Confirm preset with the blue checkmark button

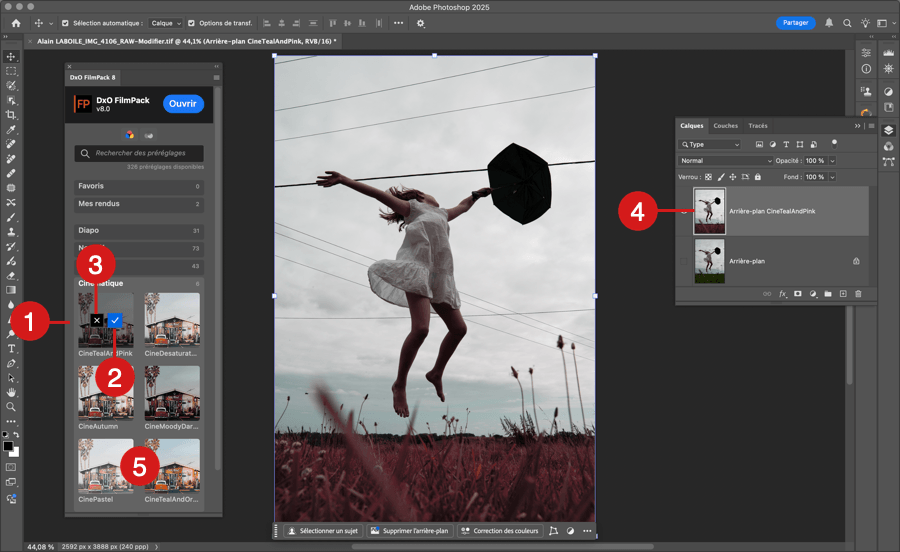click(115, 320)
